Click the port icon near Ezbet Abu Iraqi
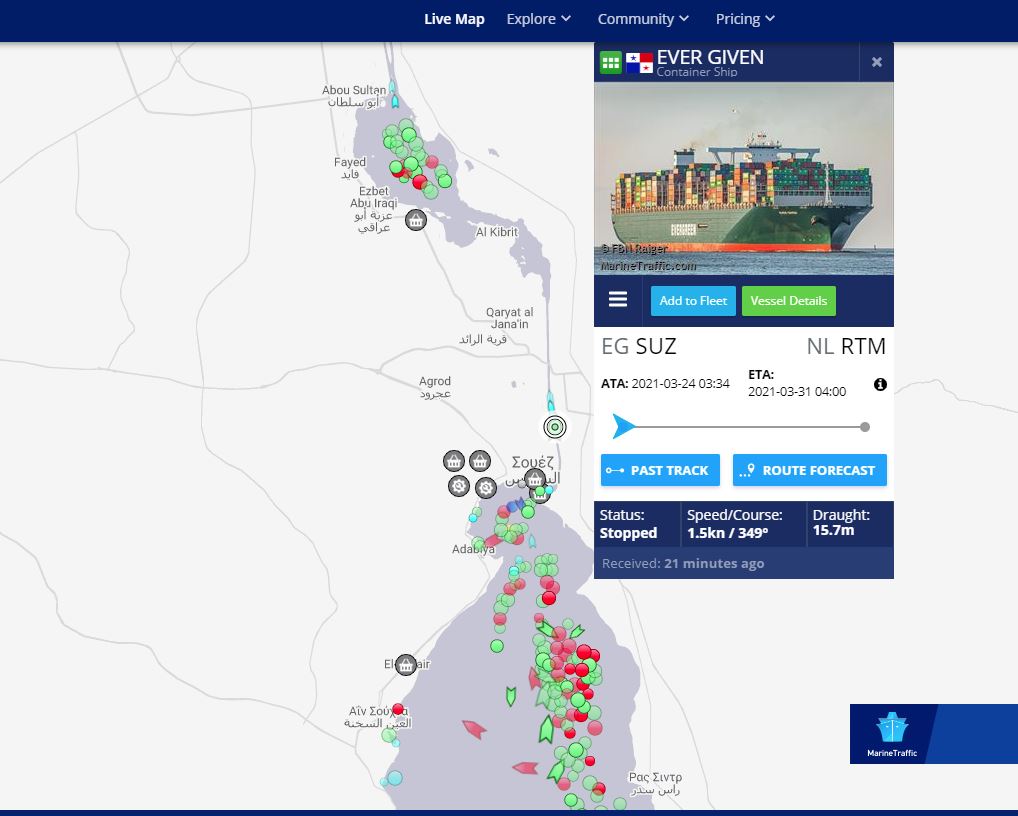This screenshot has width=1018, height=816. click(416, 220)
